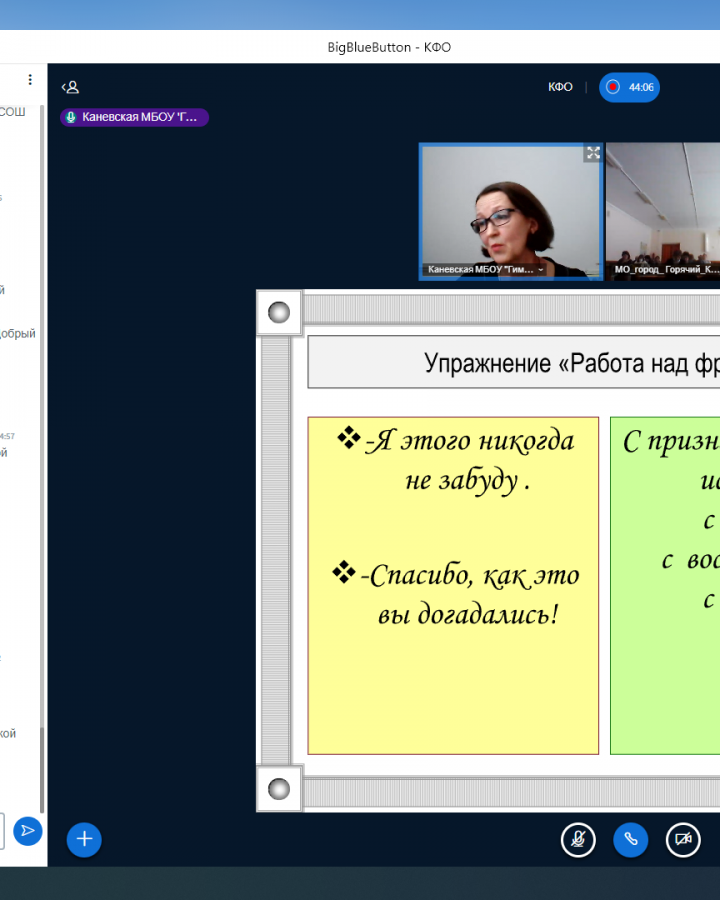This screenshot has width=720, height=900.
Task: Open the МО_город_Горячий_К webcam user menu
Action: click(665, 270)
